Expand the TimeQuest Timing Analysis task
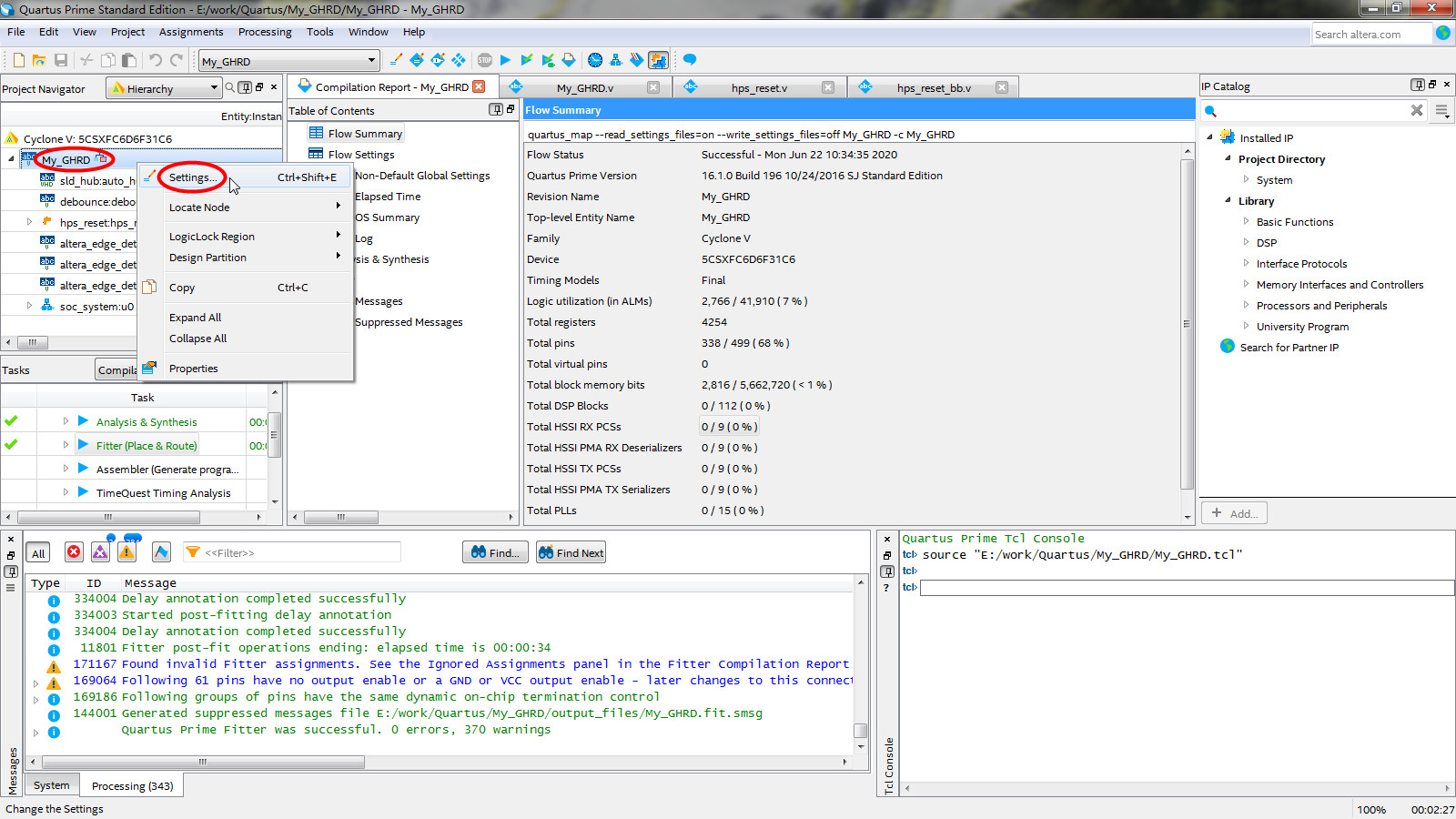 66,492
